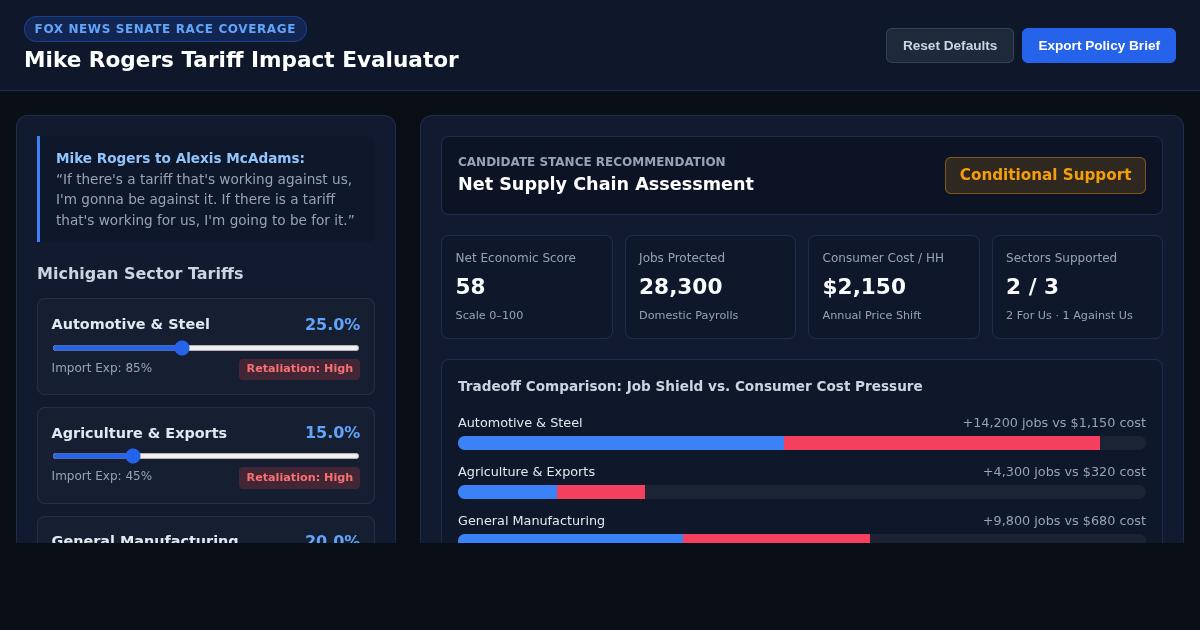Screen dimensions: 1200x630
Task: Adjust the Automotive & Steel tariff slider
Action: (x=206, y=348)
